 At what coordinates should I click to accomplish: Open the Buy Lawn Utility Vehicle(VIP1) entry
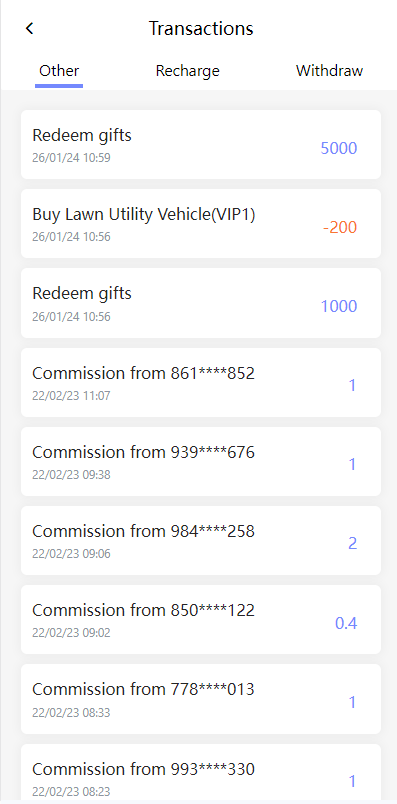201,224
